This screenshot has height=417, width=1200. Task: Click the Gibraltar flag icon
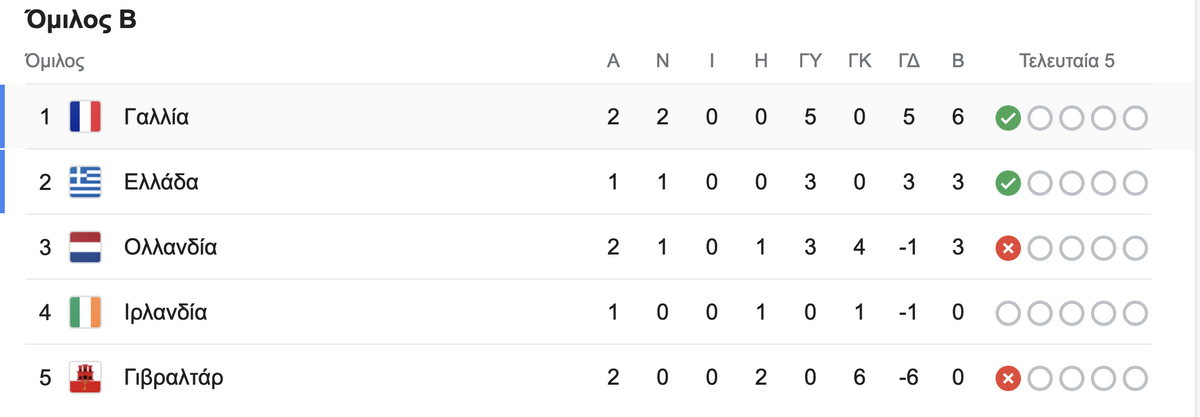tap(85, 378)
